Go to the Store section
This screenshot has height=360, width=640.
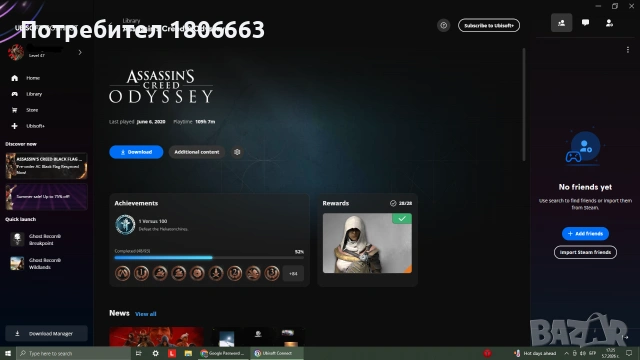32,110
